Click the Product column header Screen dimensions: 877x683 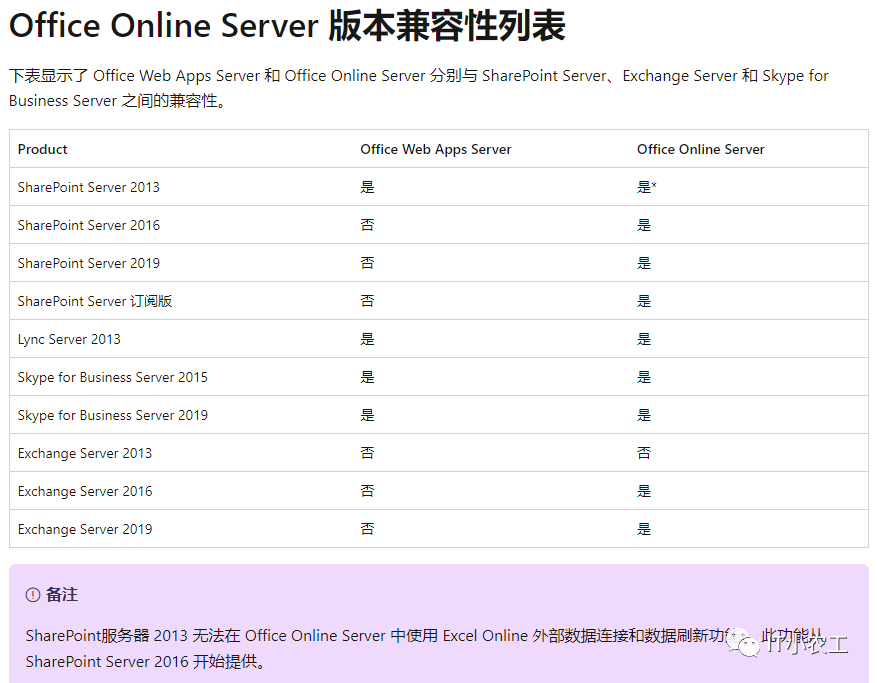click(42, 149)
